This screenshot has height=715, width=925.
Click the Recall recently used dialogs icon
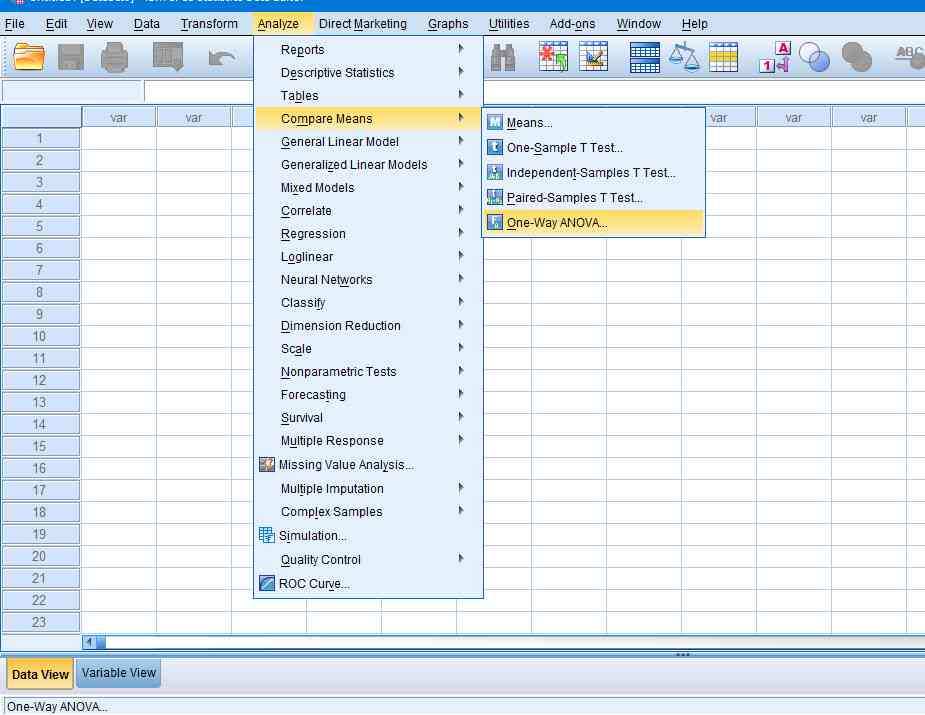click(168, 57)
